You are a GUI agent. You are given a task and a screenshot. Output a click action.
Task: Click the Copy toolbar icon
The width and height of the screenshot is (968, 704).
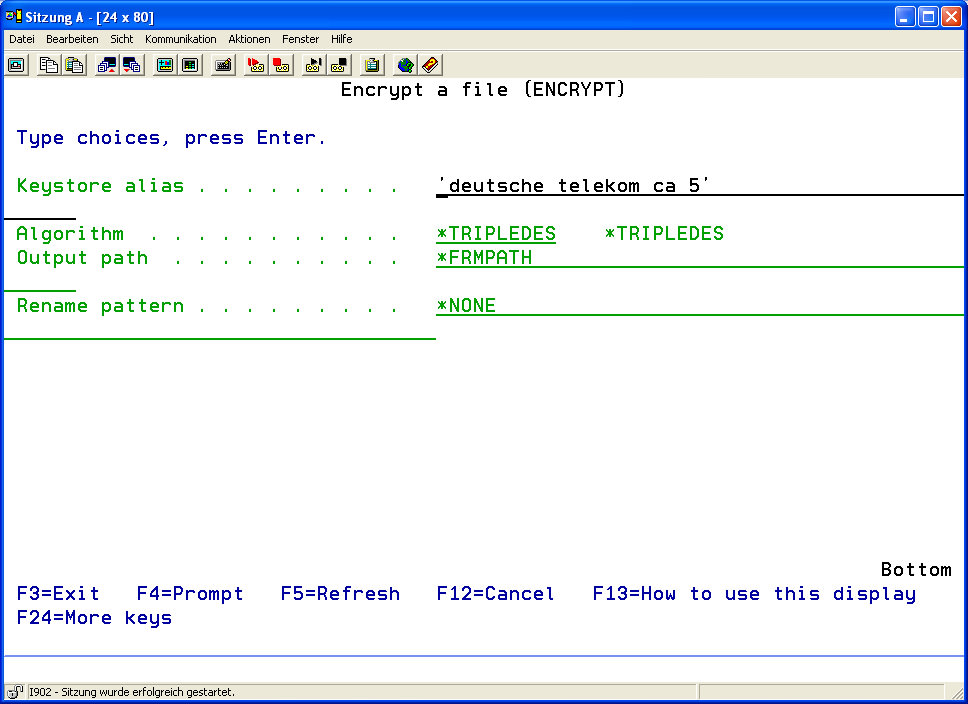49,65
